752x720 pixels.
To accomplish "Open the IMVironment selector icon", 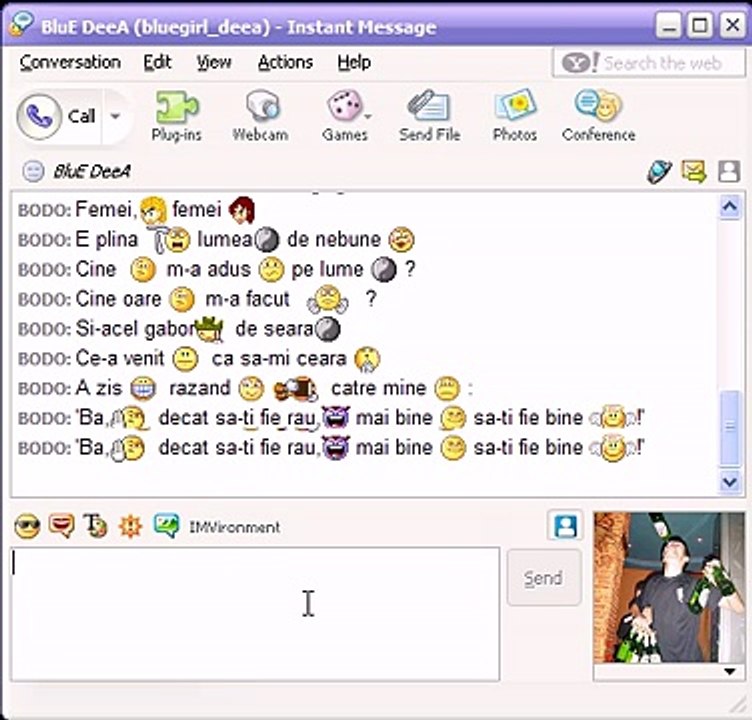I will pos(166,526).
